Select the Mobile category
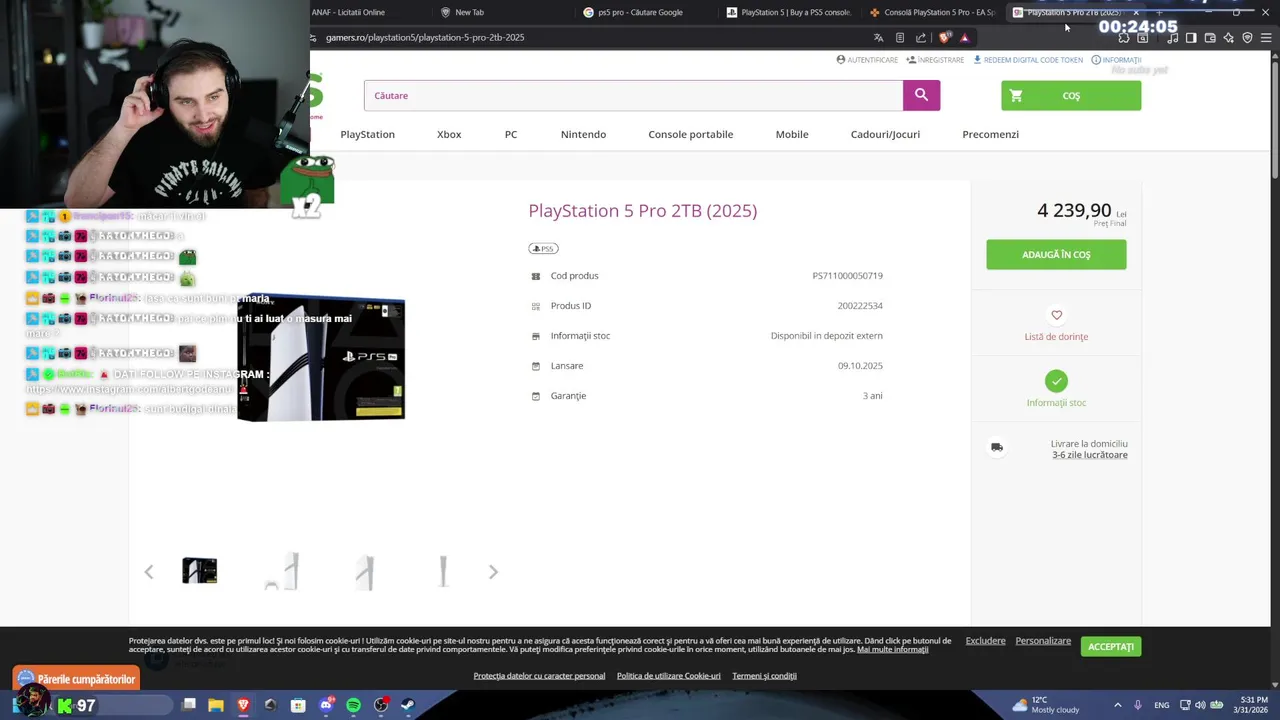The image size is (1280, 720). tap(792, 134)
